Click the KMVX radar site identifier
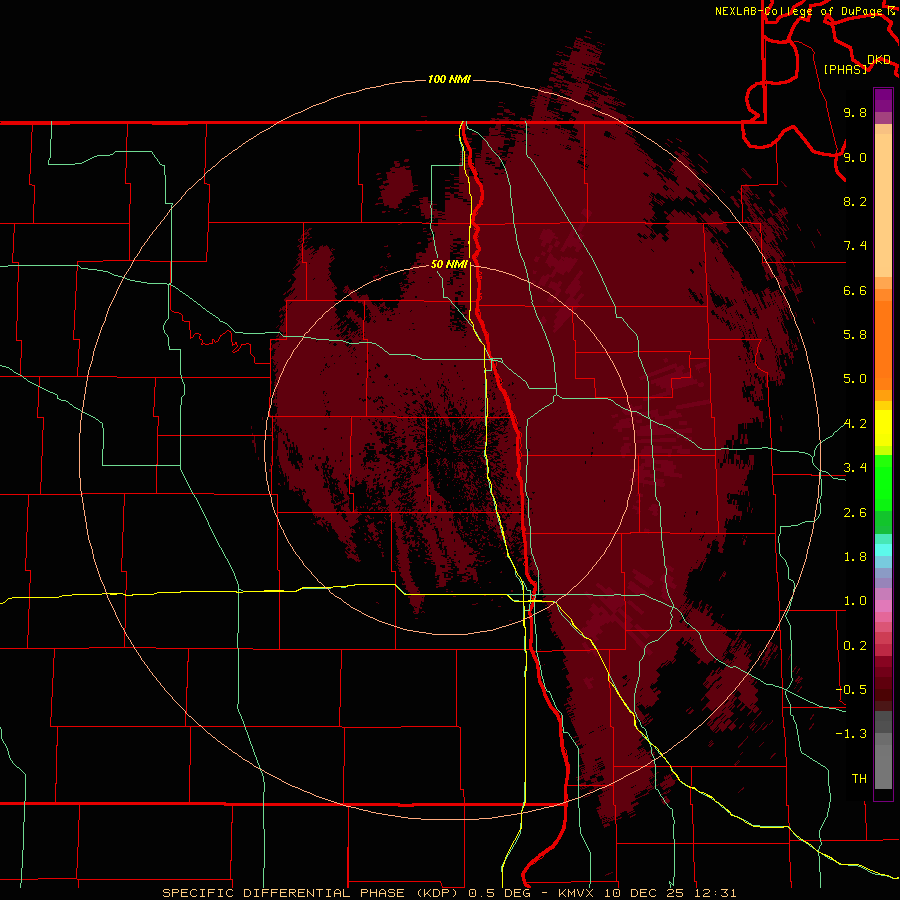The image size is (900, 900). 575,893
